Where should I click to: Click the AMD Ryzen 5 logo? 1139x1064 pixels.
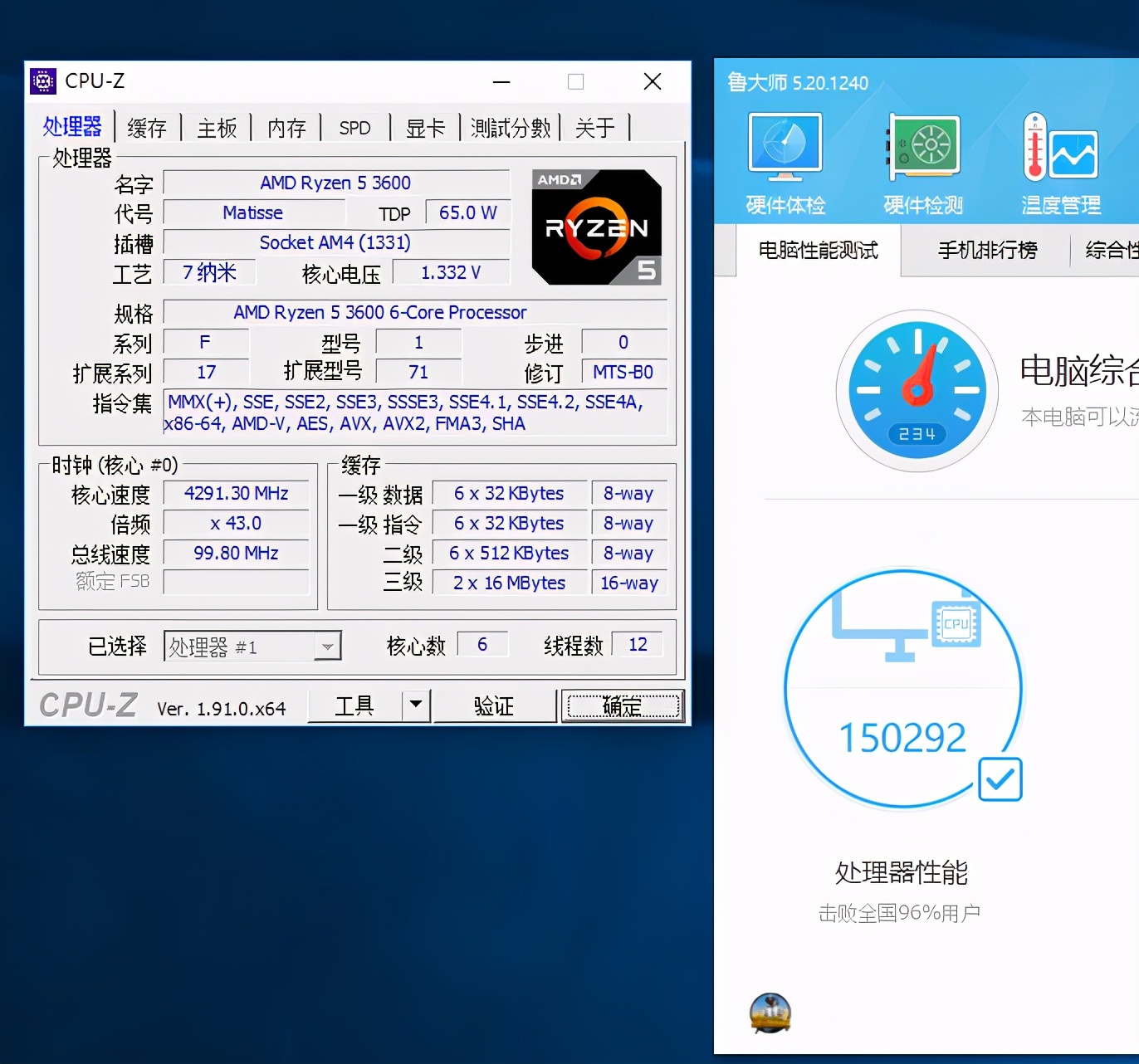[x=596, y=227]
